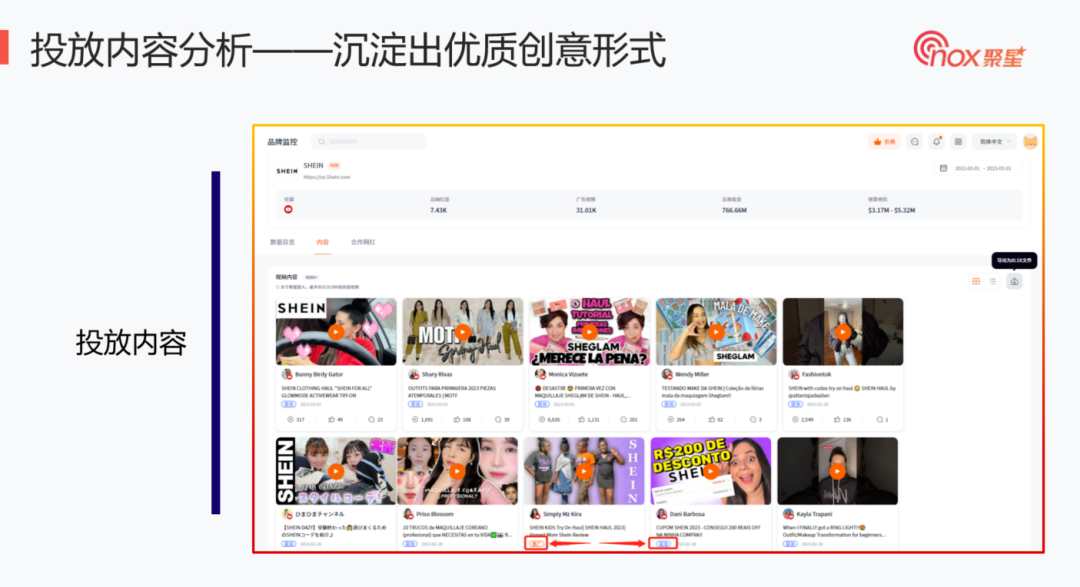Open the date range 2022-03-01 to 2023-03-01 selector
The width and height of the screenshot is (1080, 587).
coord(983,167)
